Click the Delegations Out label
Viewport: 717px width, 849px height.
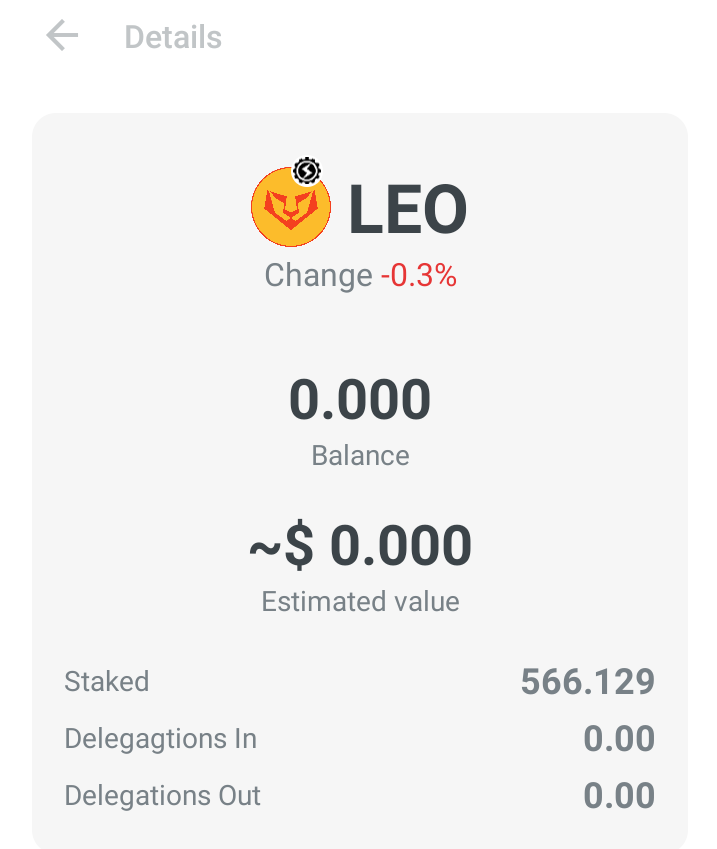click(162, 796)
